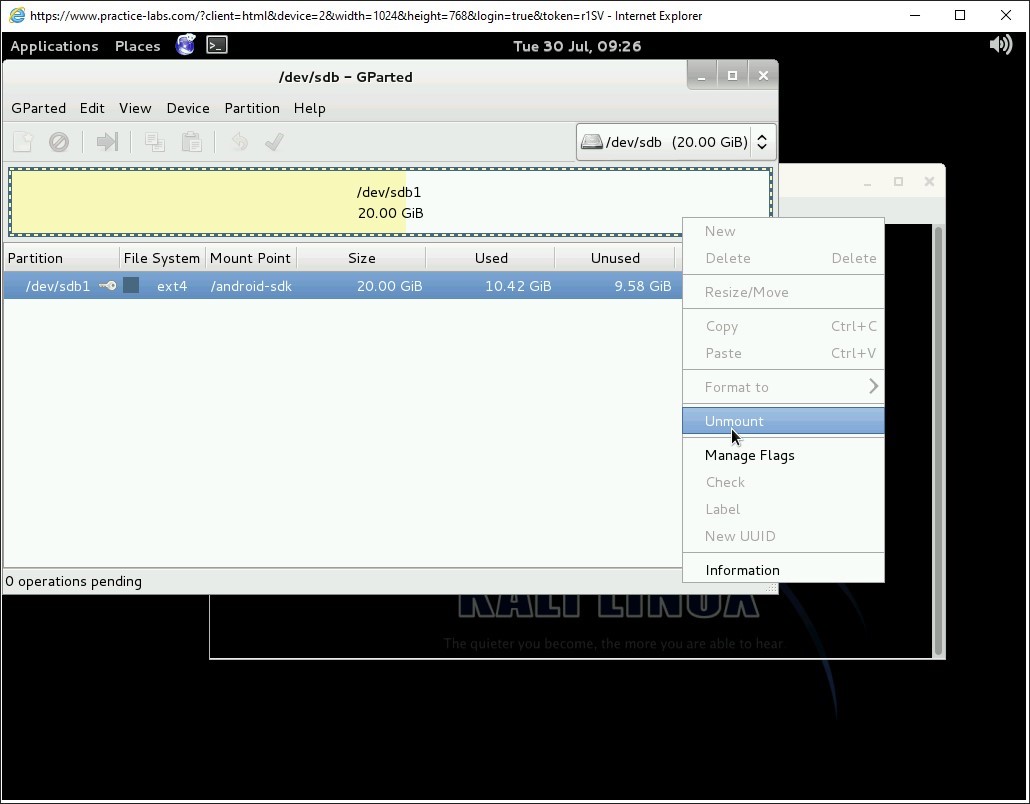The height and width of the screenshot is (804, 1030).
Task: Click the volume speaker icon
Action: pos(1000,45)
